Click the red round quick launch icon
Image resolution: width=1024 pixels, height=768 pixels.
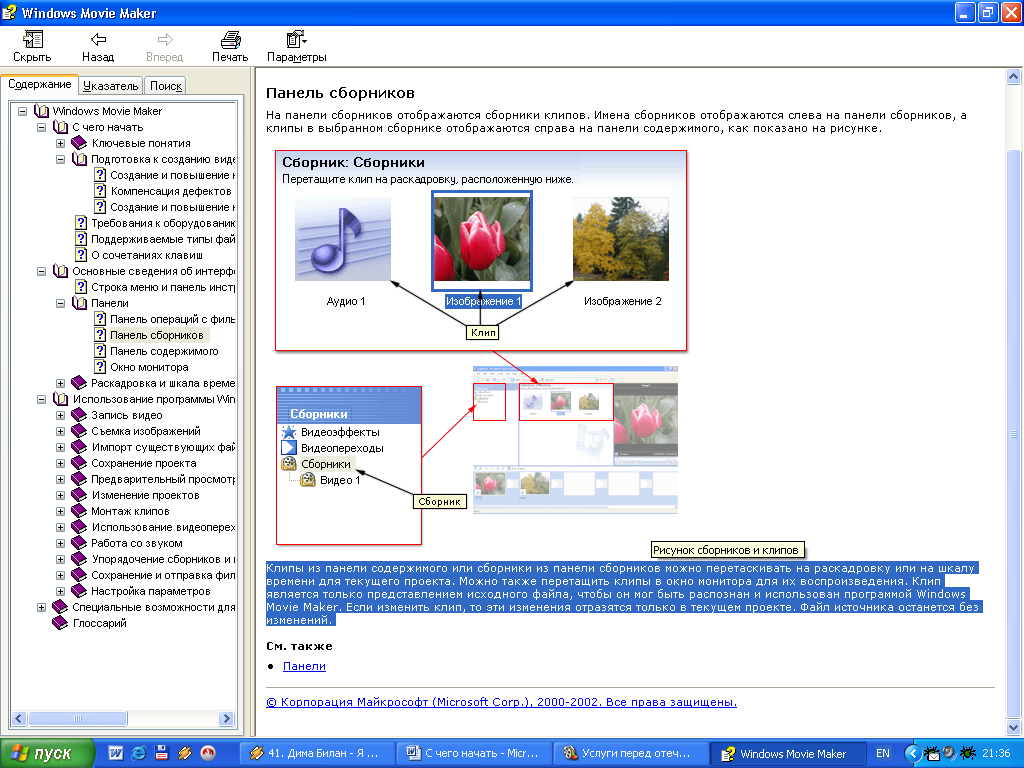point(208,753)
